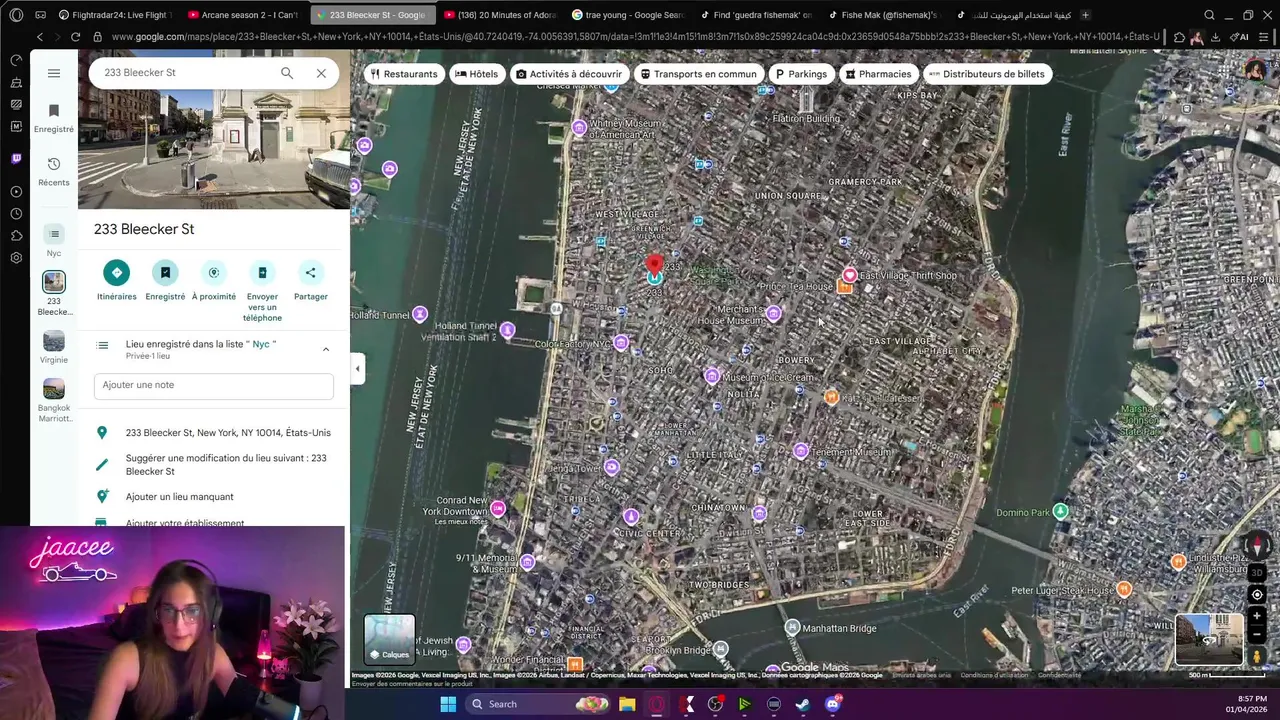Select the Bangkok Marriott recent thumbnail
The image size is (1280, 720).
[x=54, y=400]
